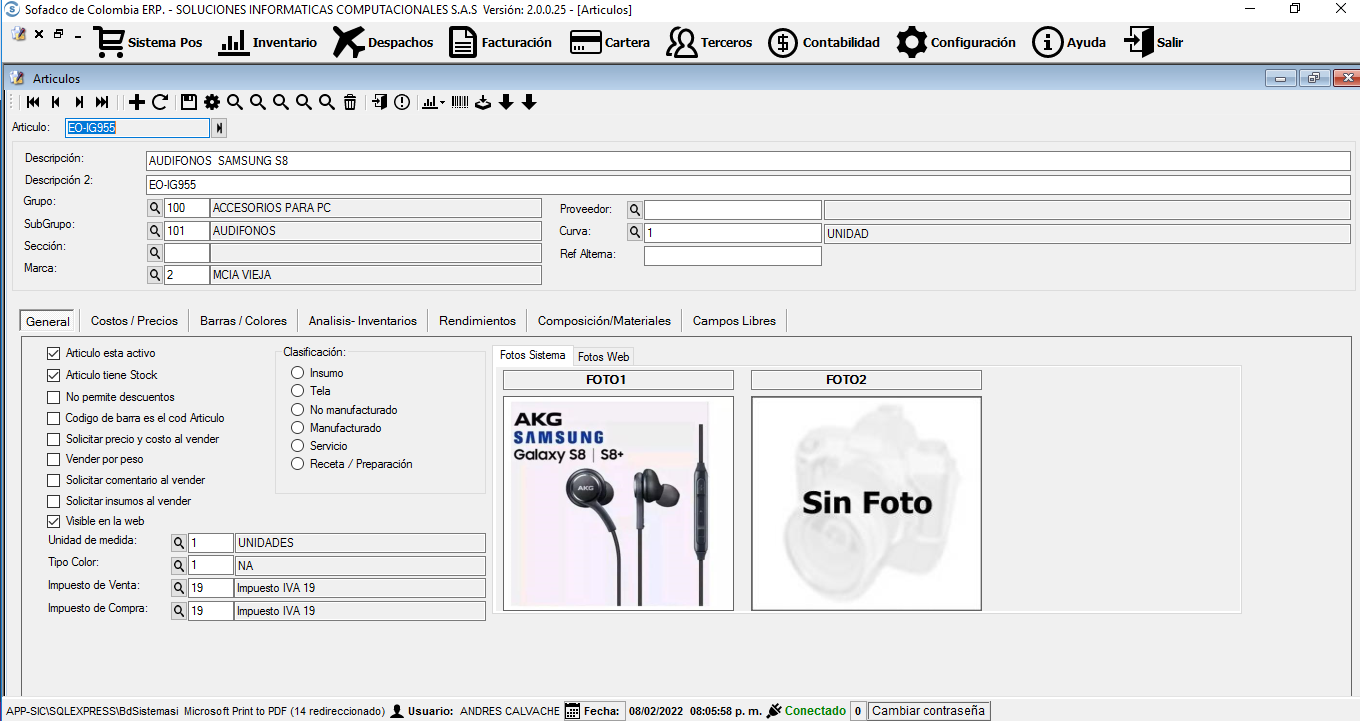Enable 'No permite descuentos' checkbox
The image size is (1360, 721).
click(54, 397)
